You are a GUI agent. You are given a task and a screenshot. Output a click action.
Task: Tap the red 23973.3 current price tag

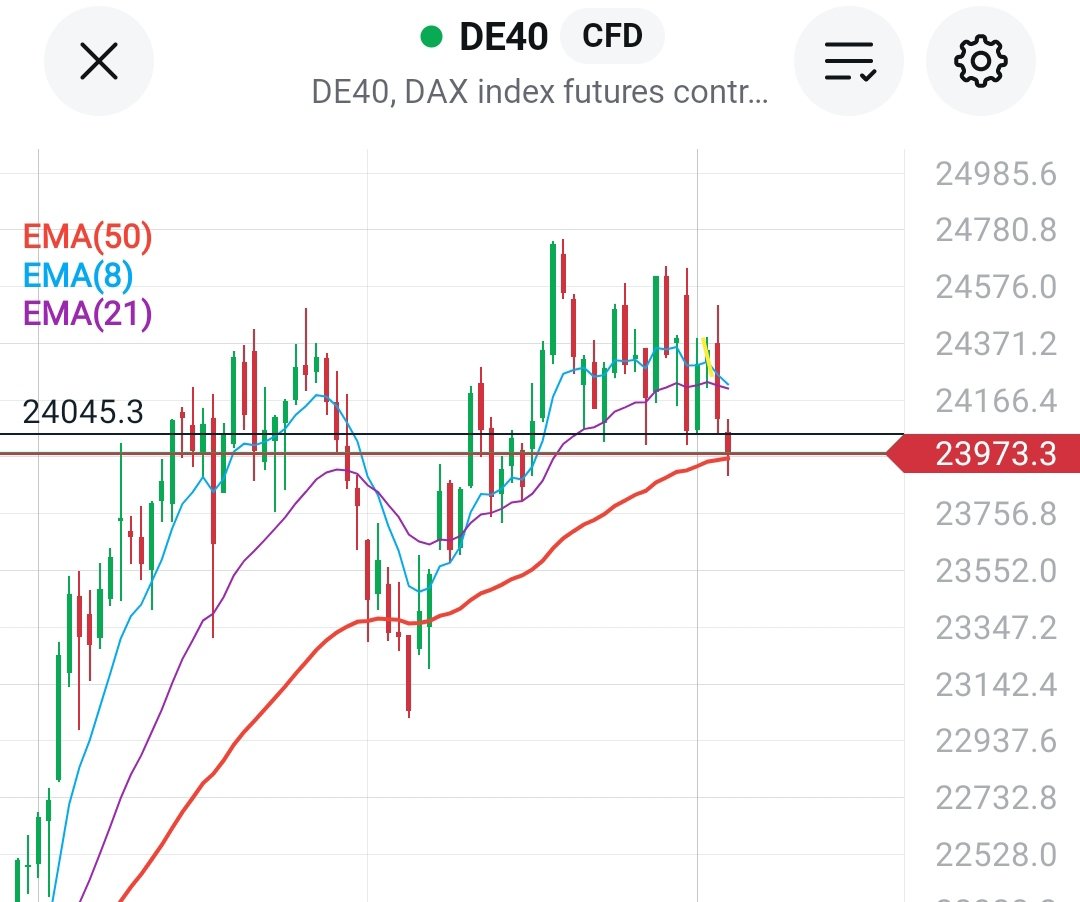[x=983, y=454]
